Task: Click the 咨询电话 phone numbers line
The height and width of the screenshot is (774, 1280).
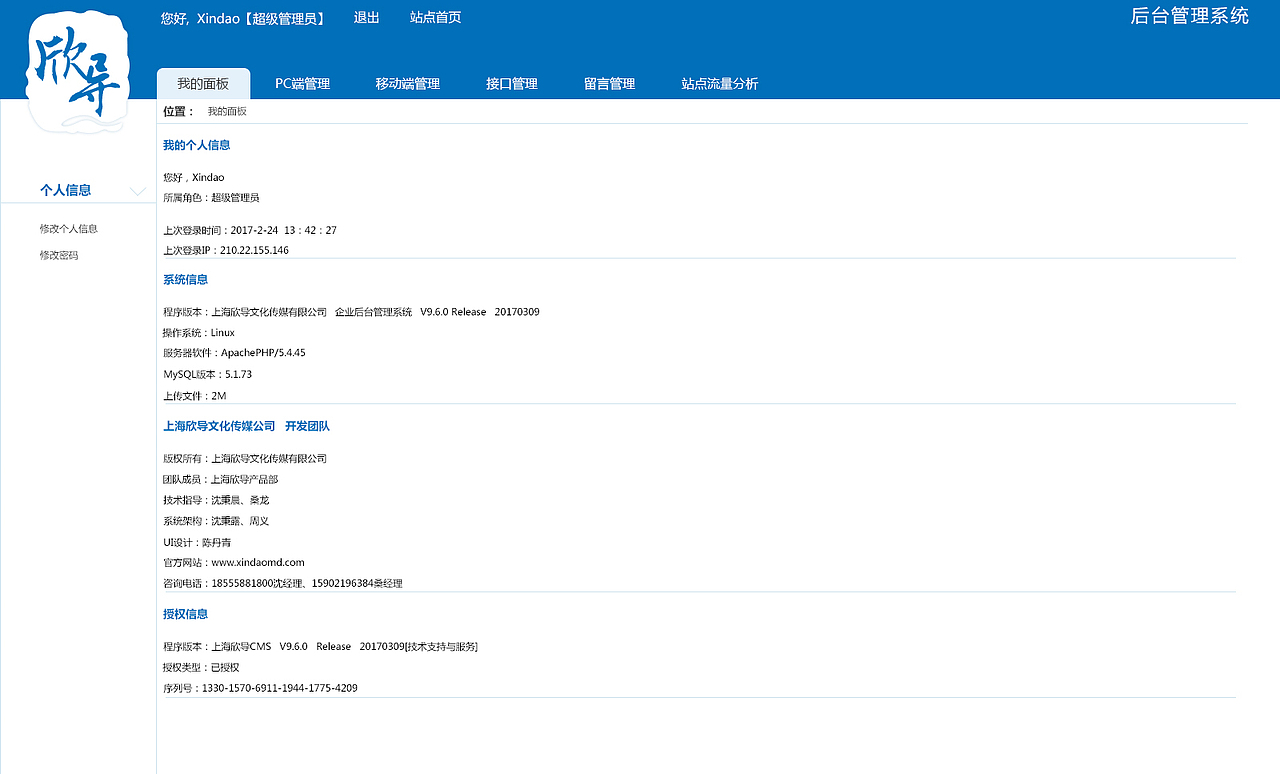Action: point(283,584)
